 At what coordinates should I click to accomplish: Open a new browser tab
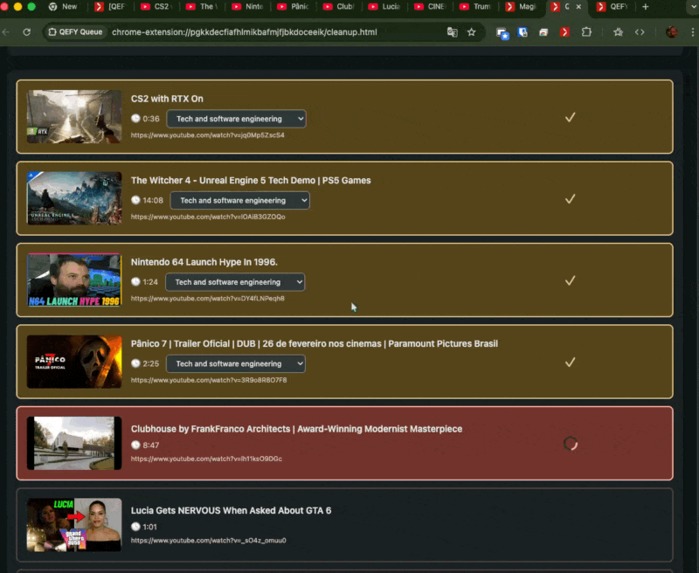645,7
